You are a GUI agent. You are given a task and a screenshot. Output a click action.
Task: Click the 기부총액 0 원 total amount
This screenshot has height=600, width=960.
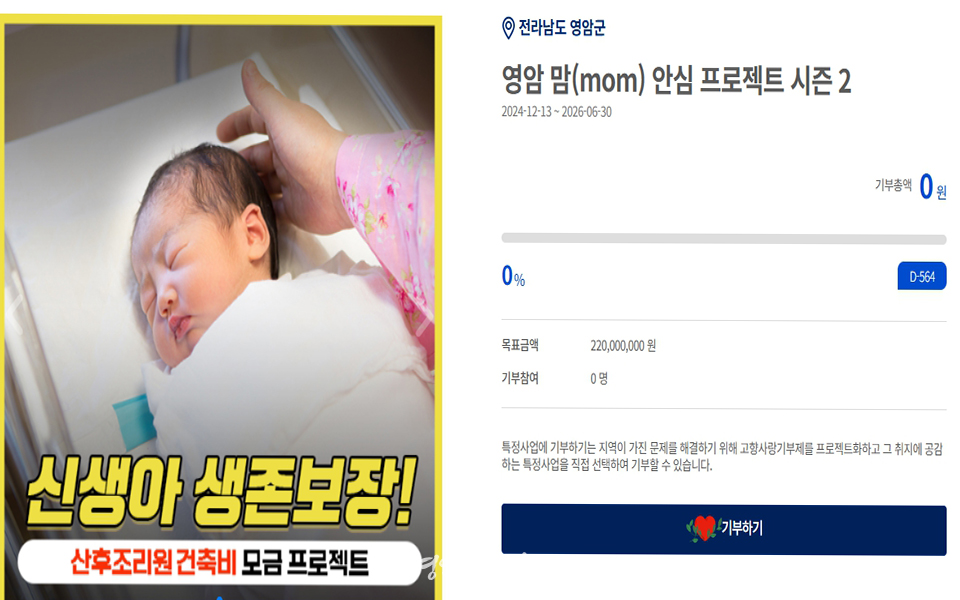pos(910,187)
